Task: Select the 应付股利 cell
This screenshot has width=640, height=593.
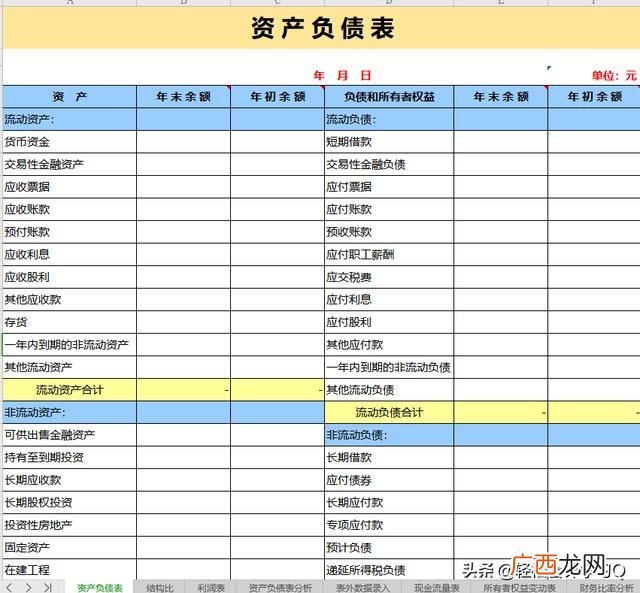Action: (x=389, y=322)
